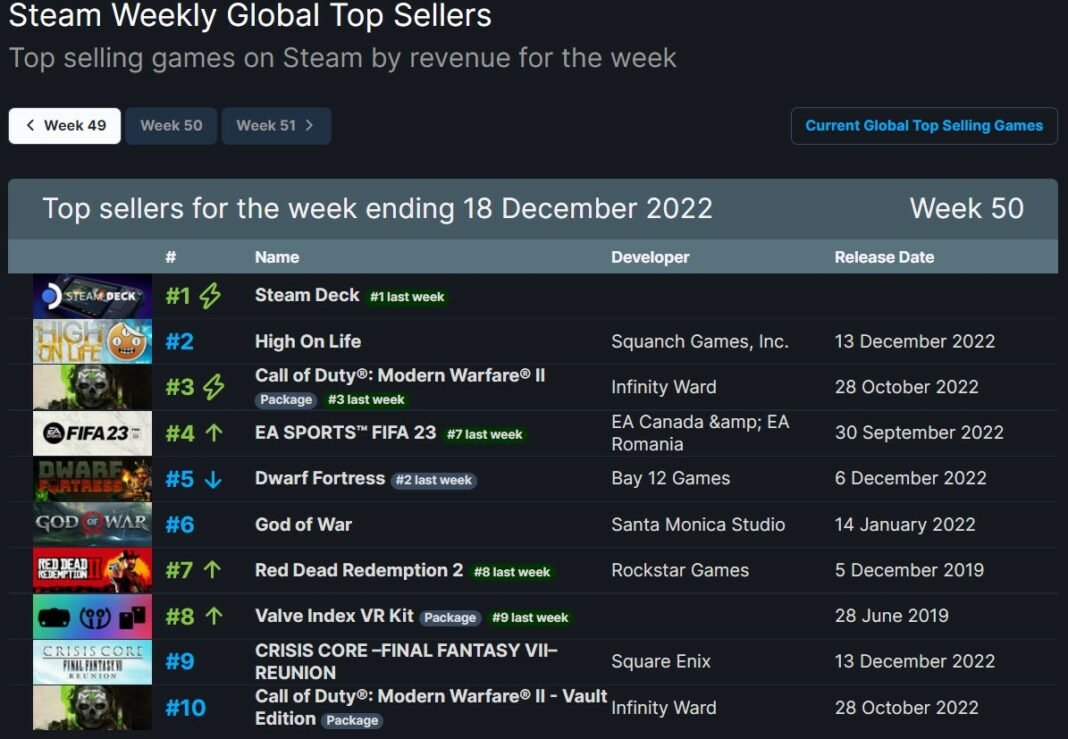Click the Package badge under Modern Warfare II
This screenshot has height=739, width=1068.
click(285, 399)
